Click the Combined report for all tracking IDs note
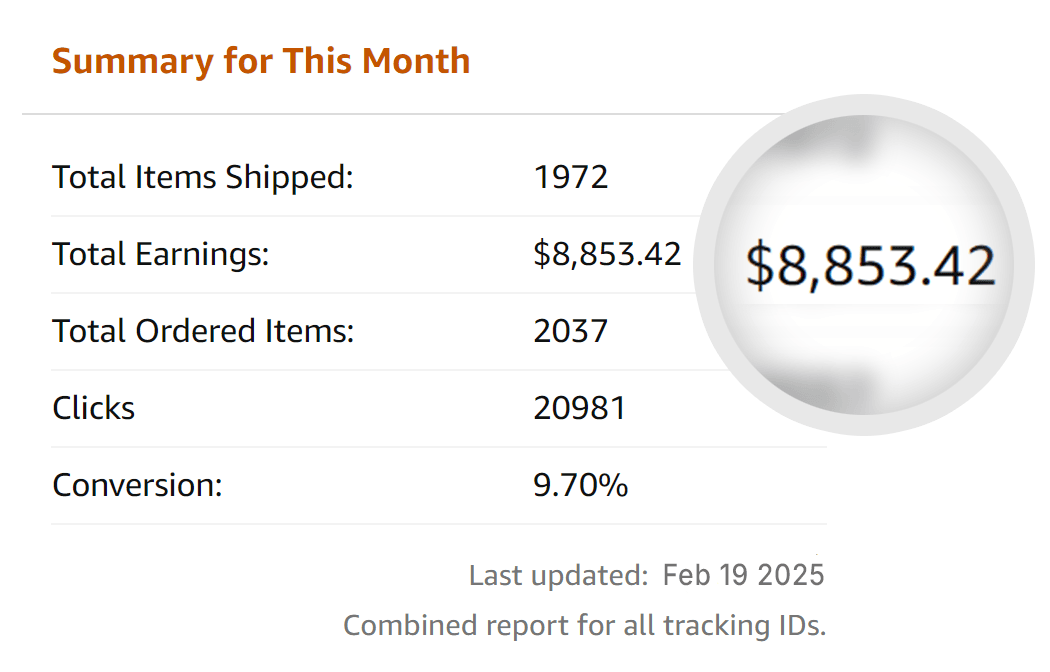This screenshot has width=1050, height=672. click(585, 626)
